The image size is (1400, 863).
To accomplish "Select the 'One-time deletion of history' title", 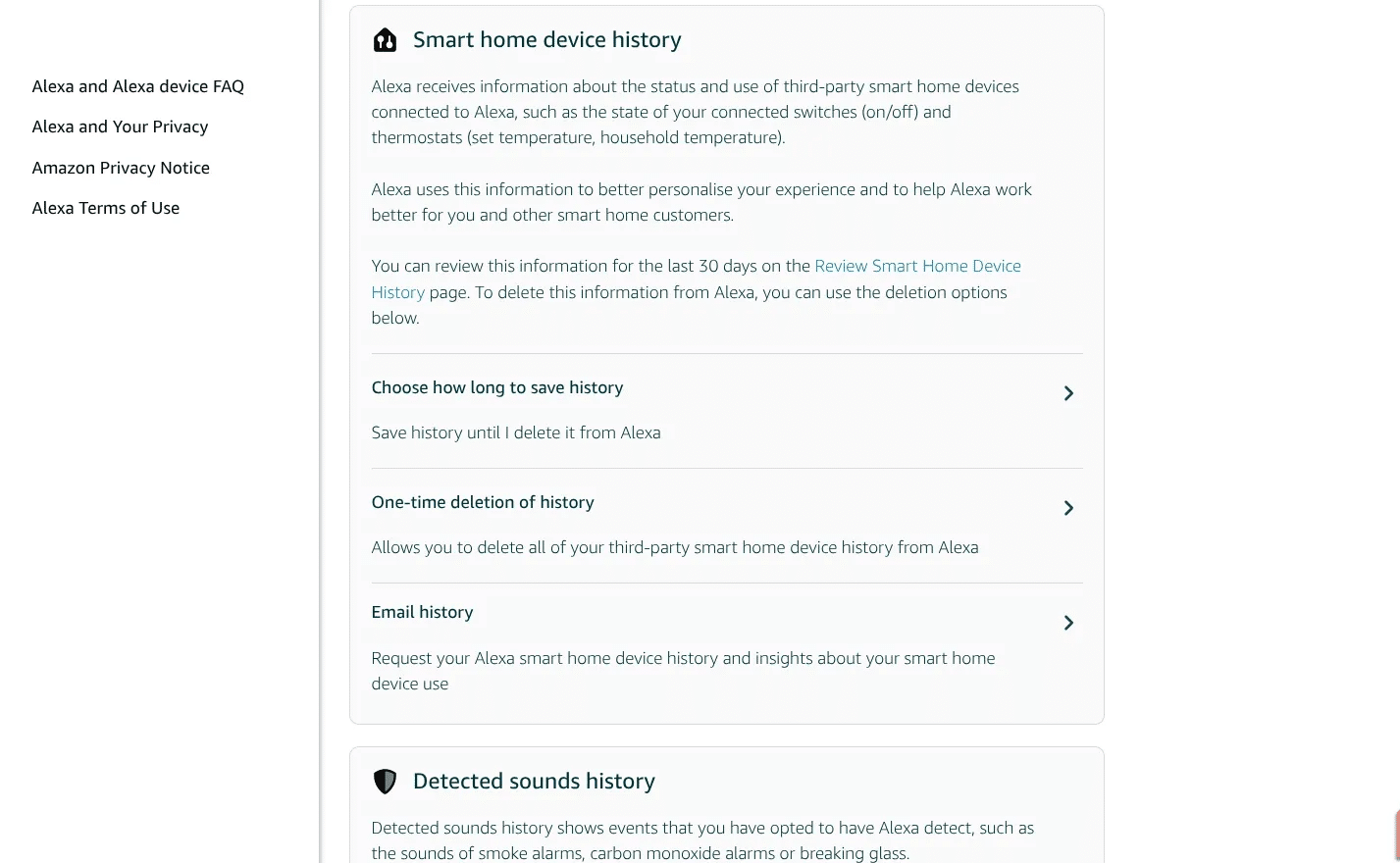I will pyautogui.click(x=483, y=502).
